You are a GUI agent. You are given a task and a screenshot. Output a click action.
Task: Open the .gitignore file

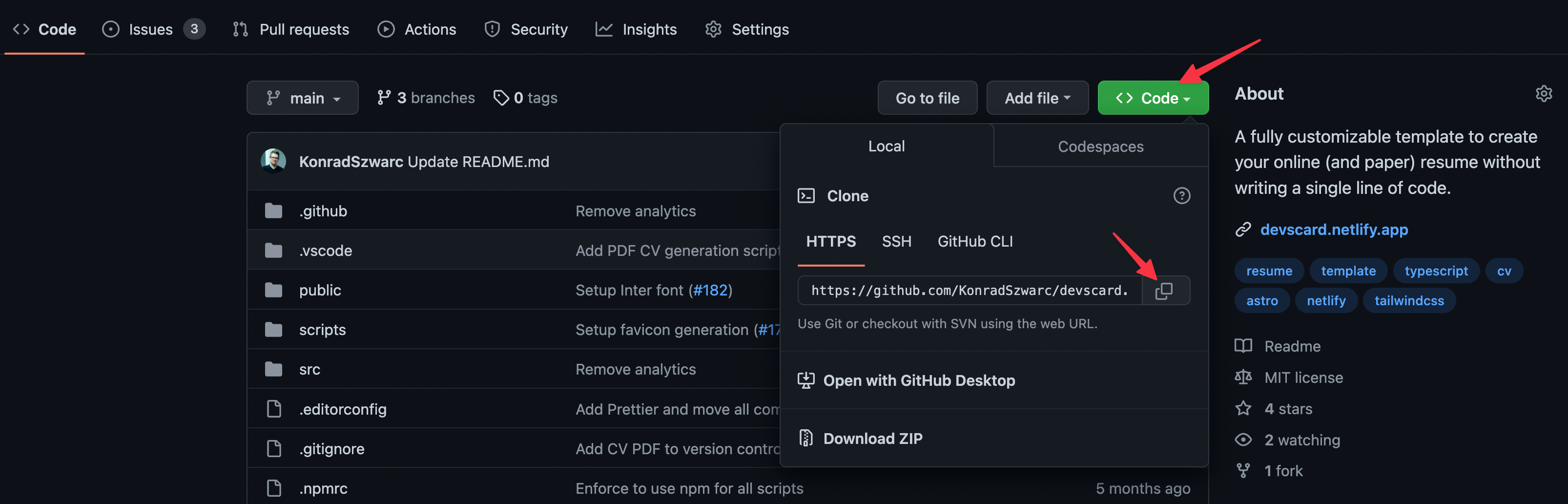pyautogui.click(x=331, y=449)
